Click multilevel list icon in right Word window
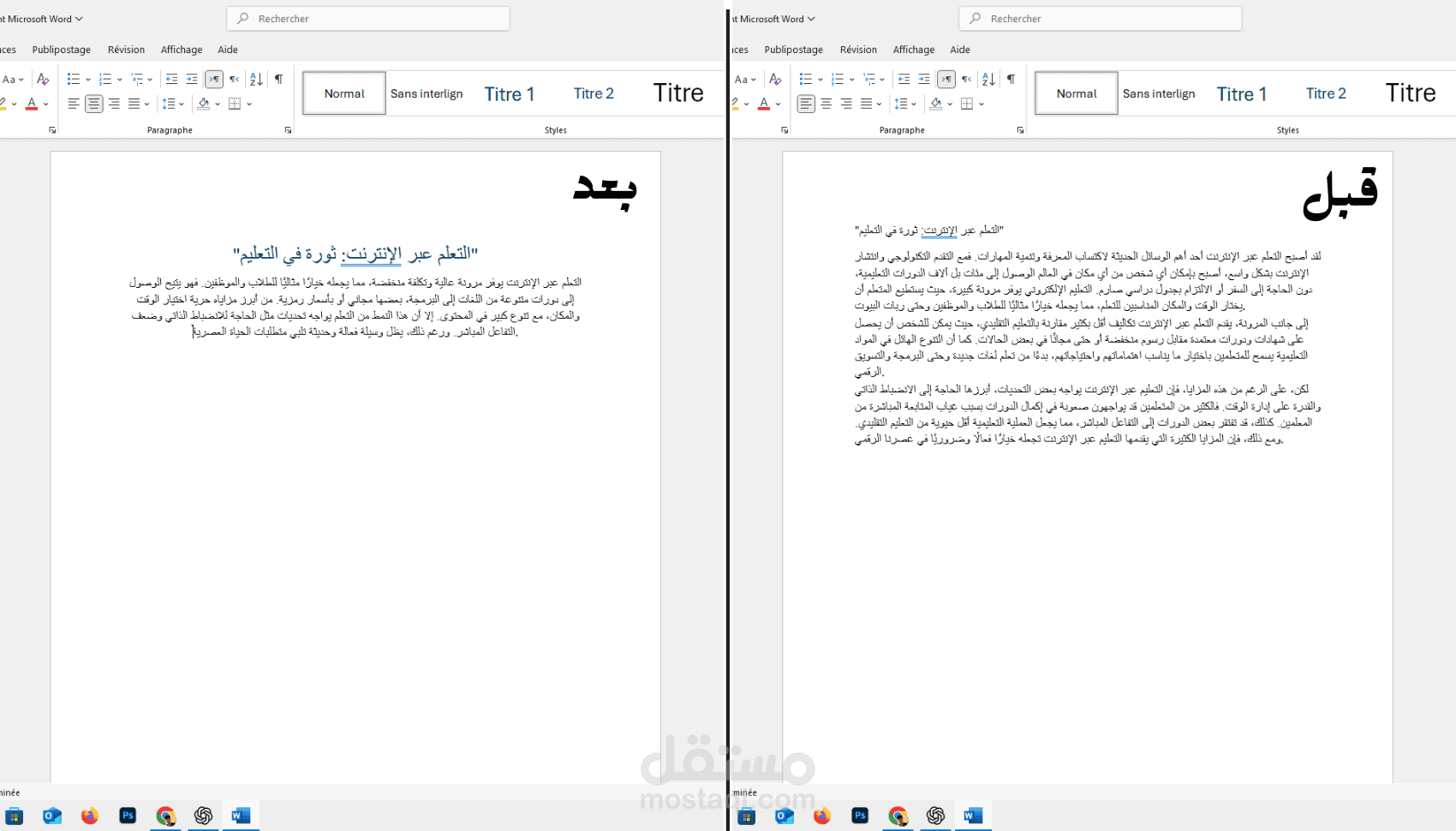 tap(869, 79)
